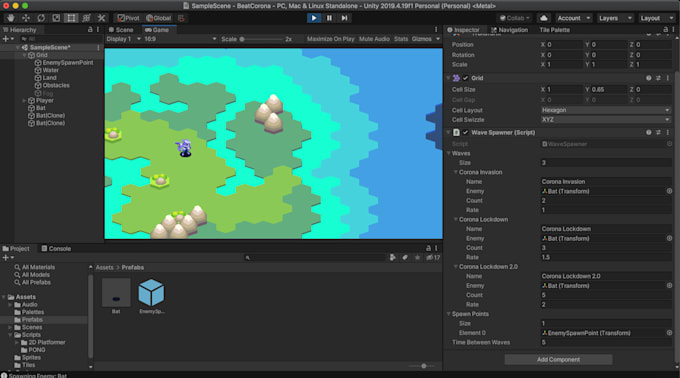
Task: Collapse the Corona Lockdown 2.0 entry
Action: [455, 267]
